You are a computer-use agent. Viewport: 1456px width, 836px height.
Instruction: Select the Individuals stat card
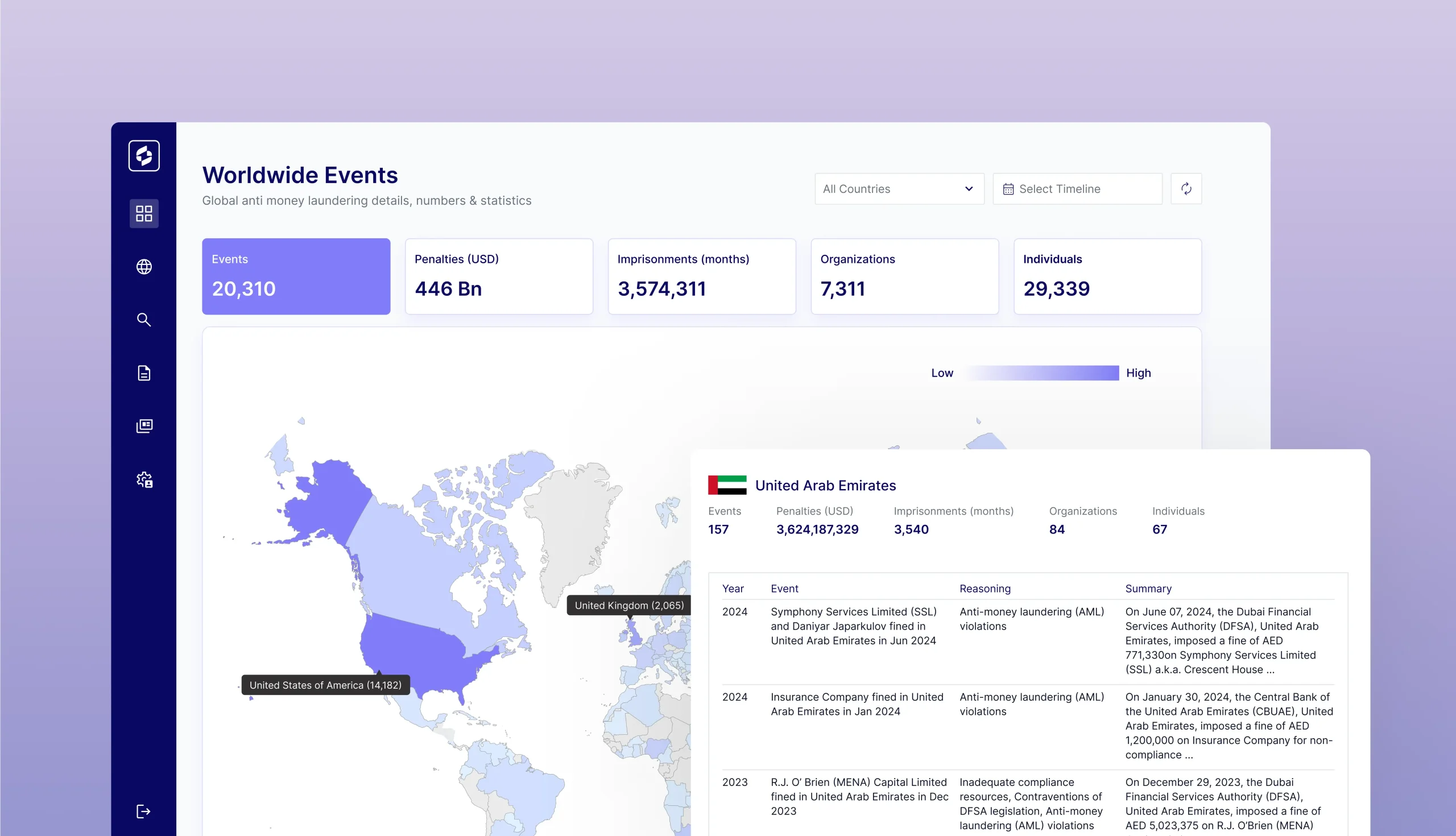tap(1107, 276)
